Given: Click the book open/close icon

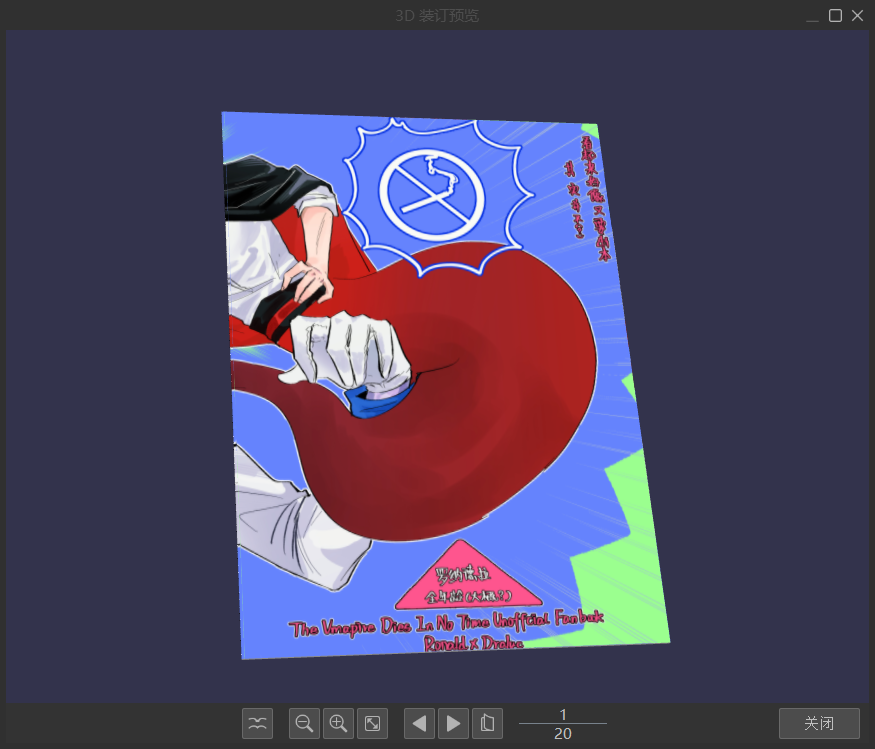Looking at the screenshot, I should (487, 723).
